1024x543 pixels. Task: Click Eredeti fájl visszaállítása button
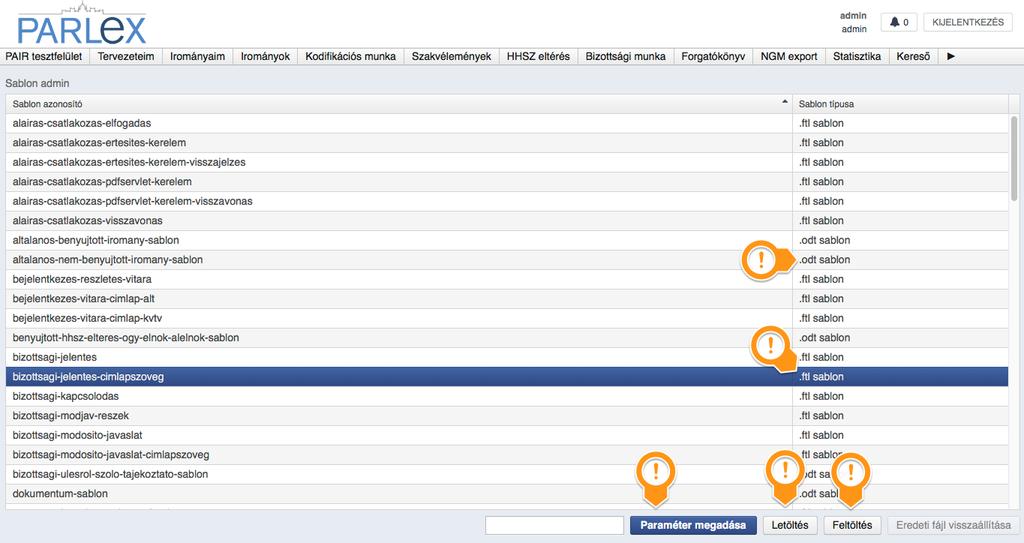[953, 525]
